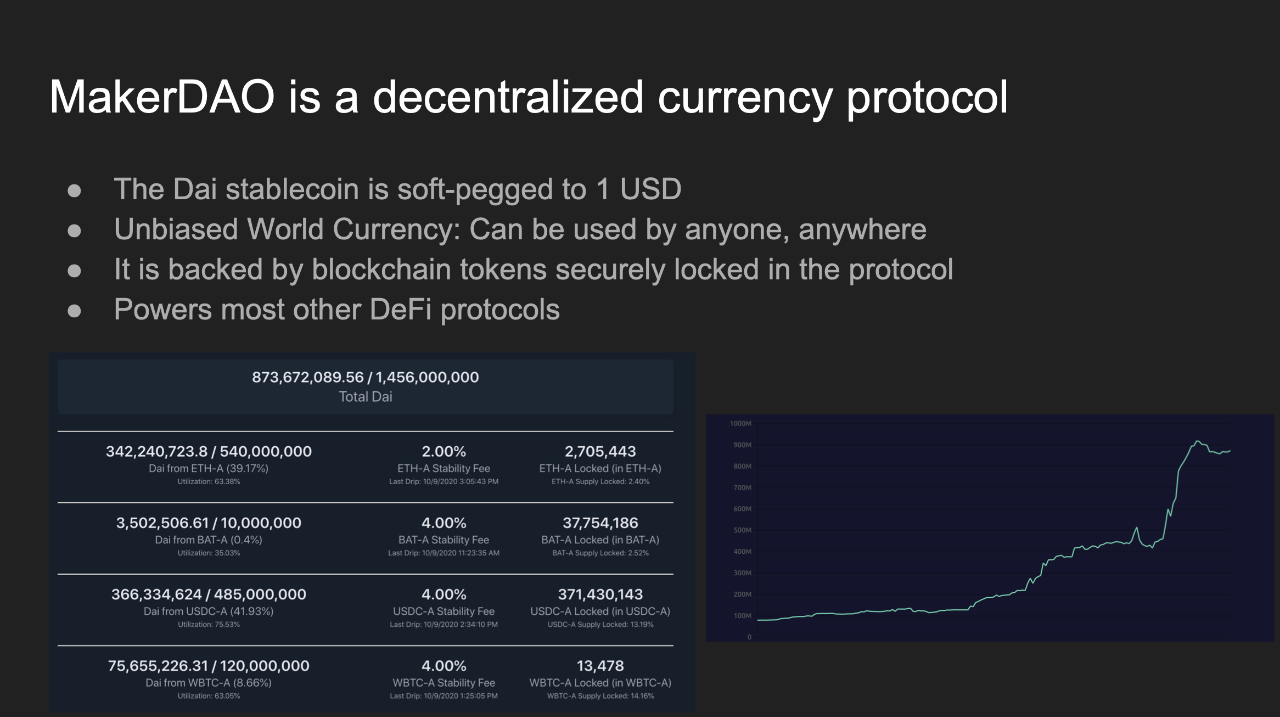
Task: Click the slide title MakerDAO heading
Action: (x=528, y=98)
